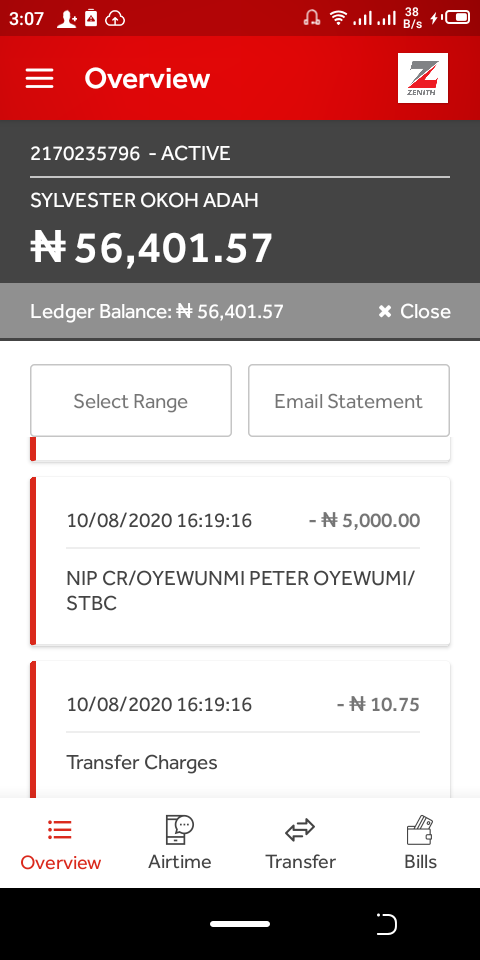This screenshot has height=960, width=480.
Task: Open the Select Range option
Action: (x=131, y=401)
